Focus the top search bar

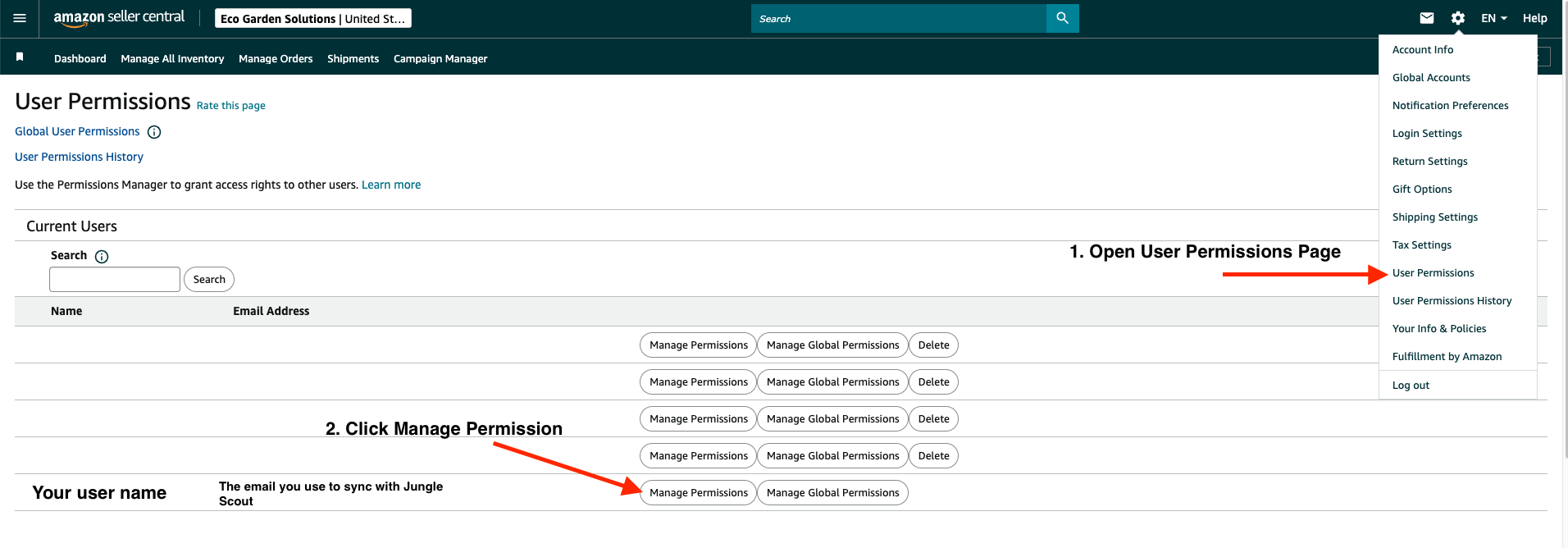tap(899, 18)
